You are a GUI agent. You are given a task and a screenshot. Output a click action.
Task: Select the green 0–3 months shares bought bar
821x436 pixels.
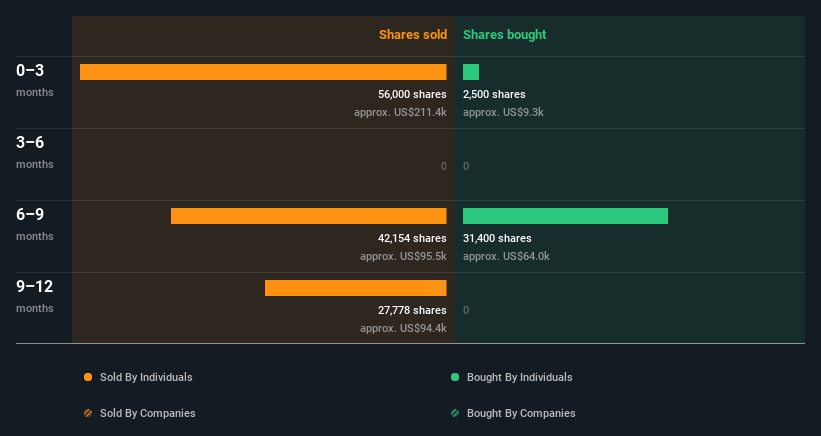coord(471,72)
